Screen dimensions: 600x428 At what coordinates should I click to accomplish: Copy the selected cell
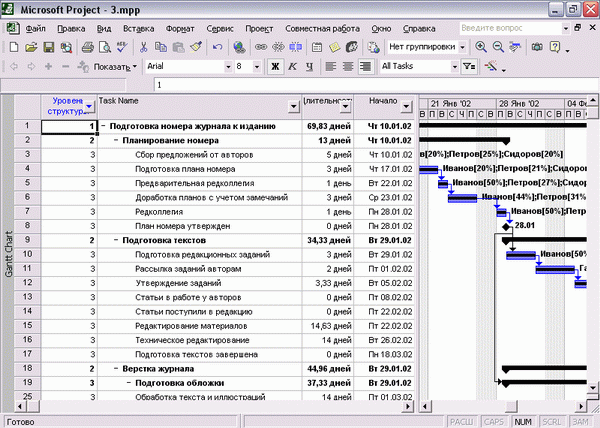[161, 47]
